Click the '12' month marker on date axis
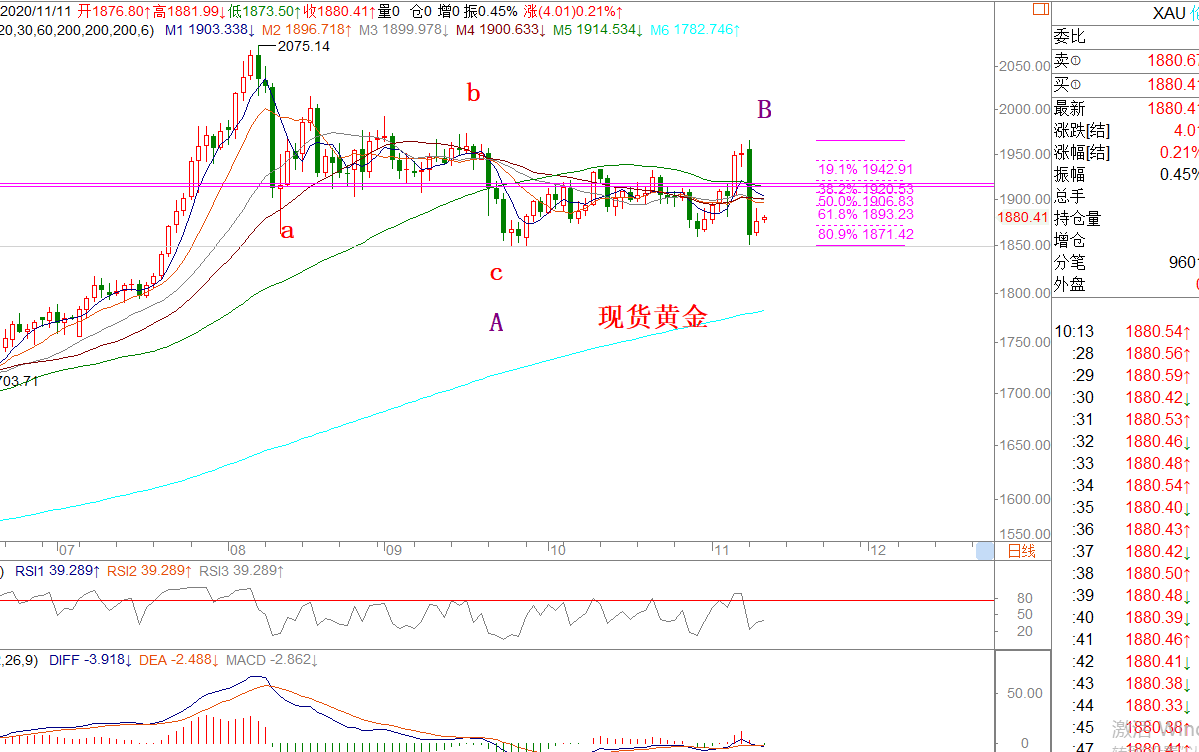 [x=877, y=550]
